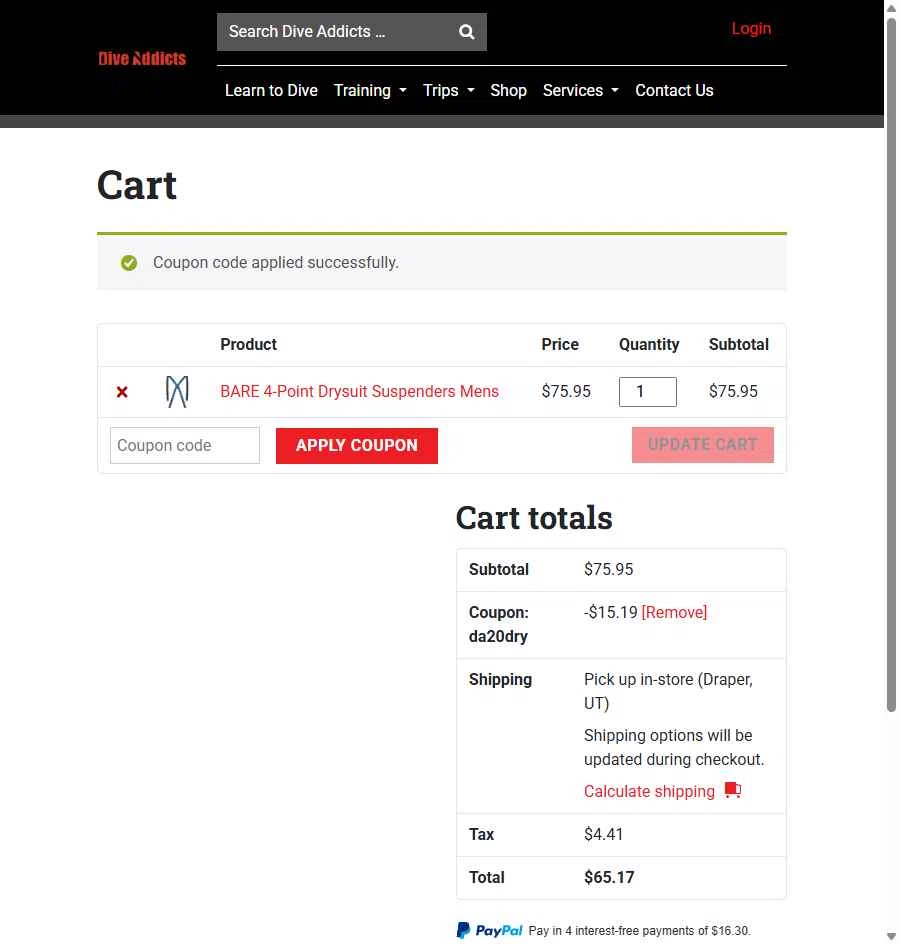Go to the Shop page
The width and height of the screenshot is (899, 944).
pyautogui.click(x=508, y=90)
